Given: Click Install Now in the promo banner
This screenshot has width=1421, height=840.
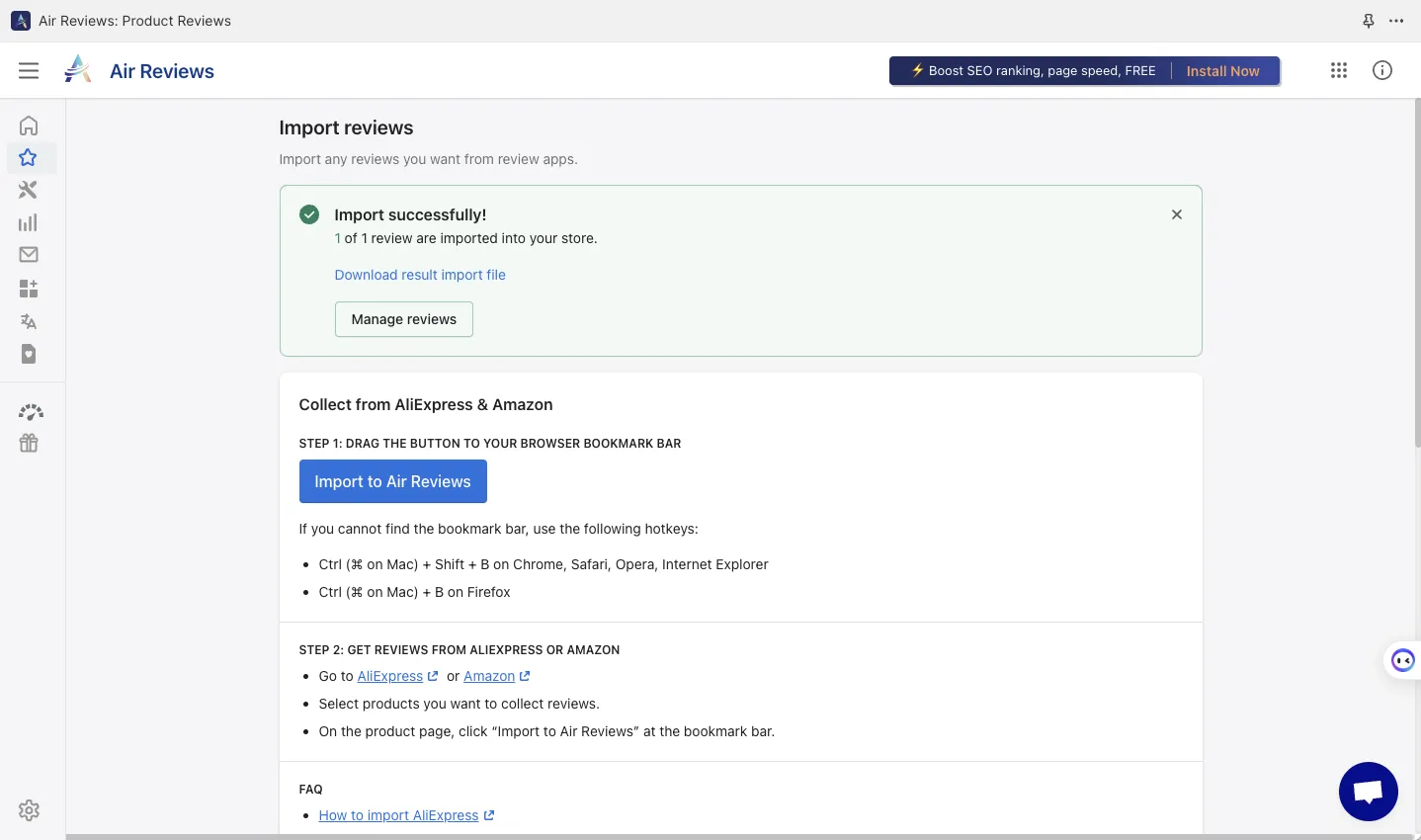Looking at the screenshot, I should click(x=1222, y=71).
